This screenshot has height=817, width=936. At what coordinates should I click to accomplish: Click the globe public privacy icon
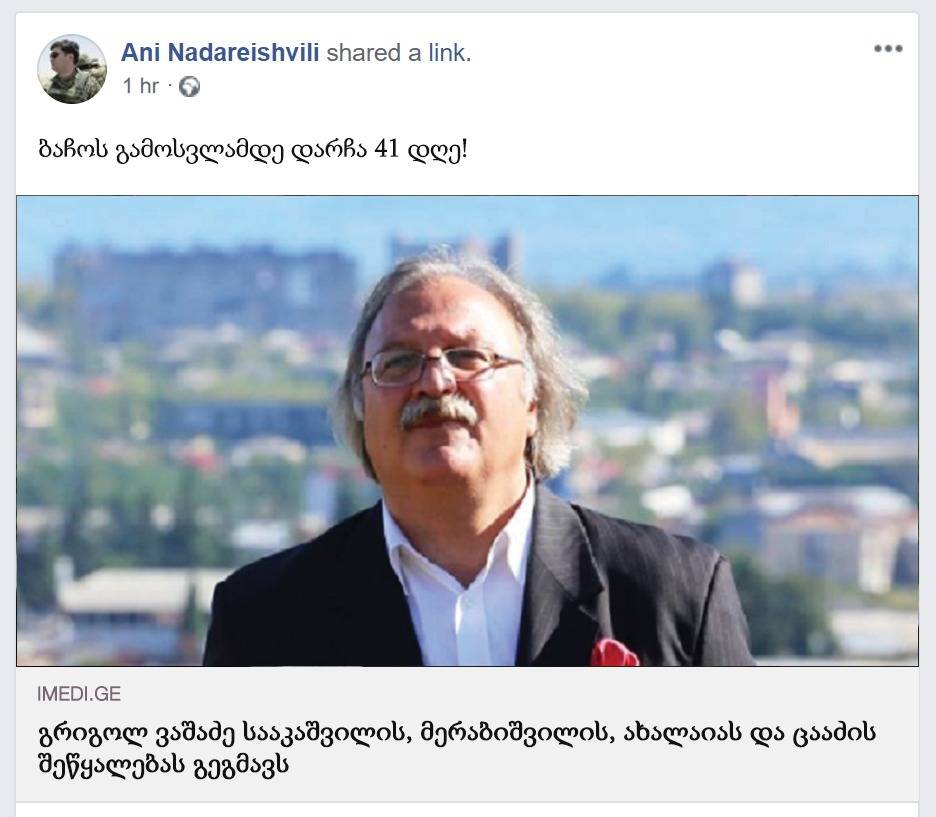(189, 87)
